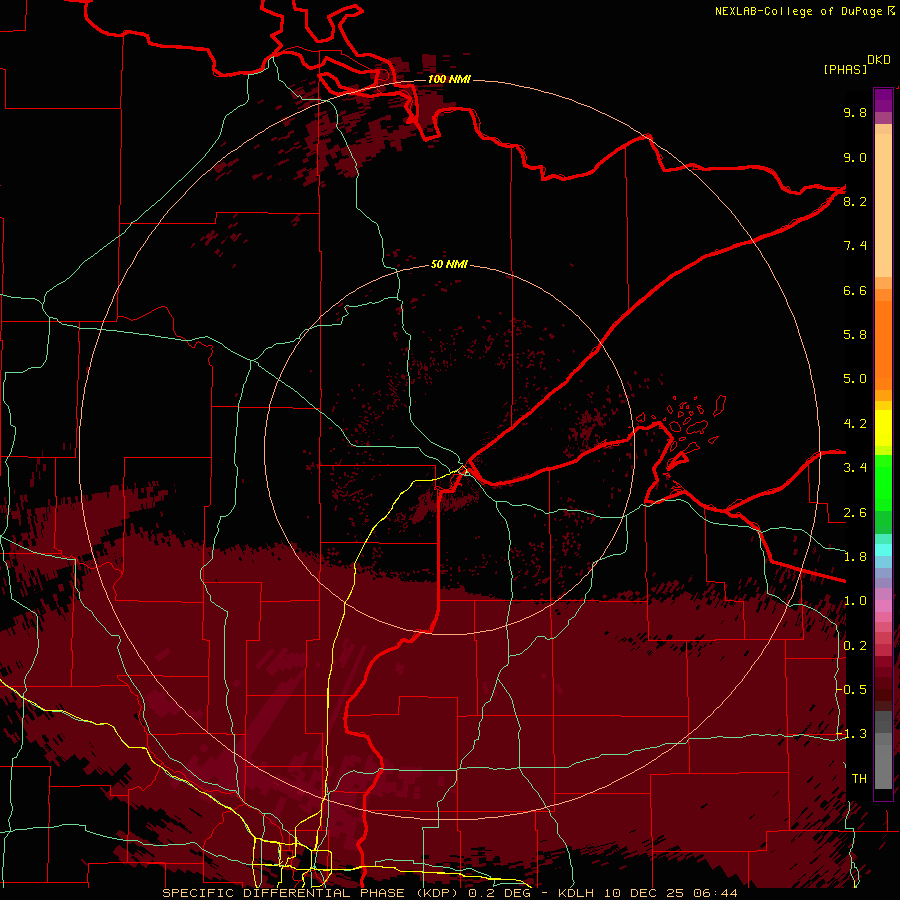Click the 2.6 scale label
This screenshot has height=900, width=900.
pos(855,513)
